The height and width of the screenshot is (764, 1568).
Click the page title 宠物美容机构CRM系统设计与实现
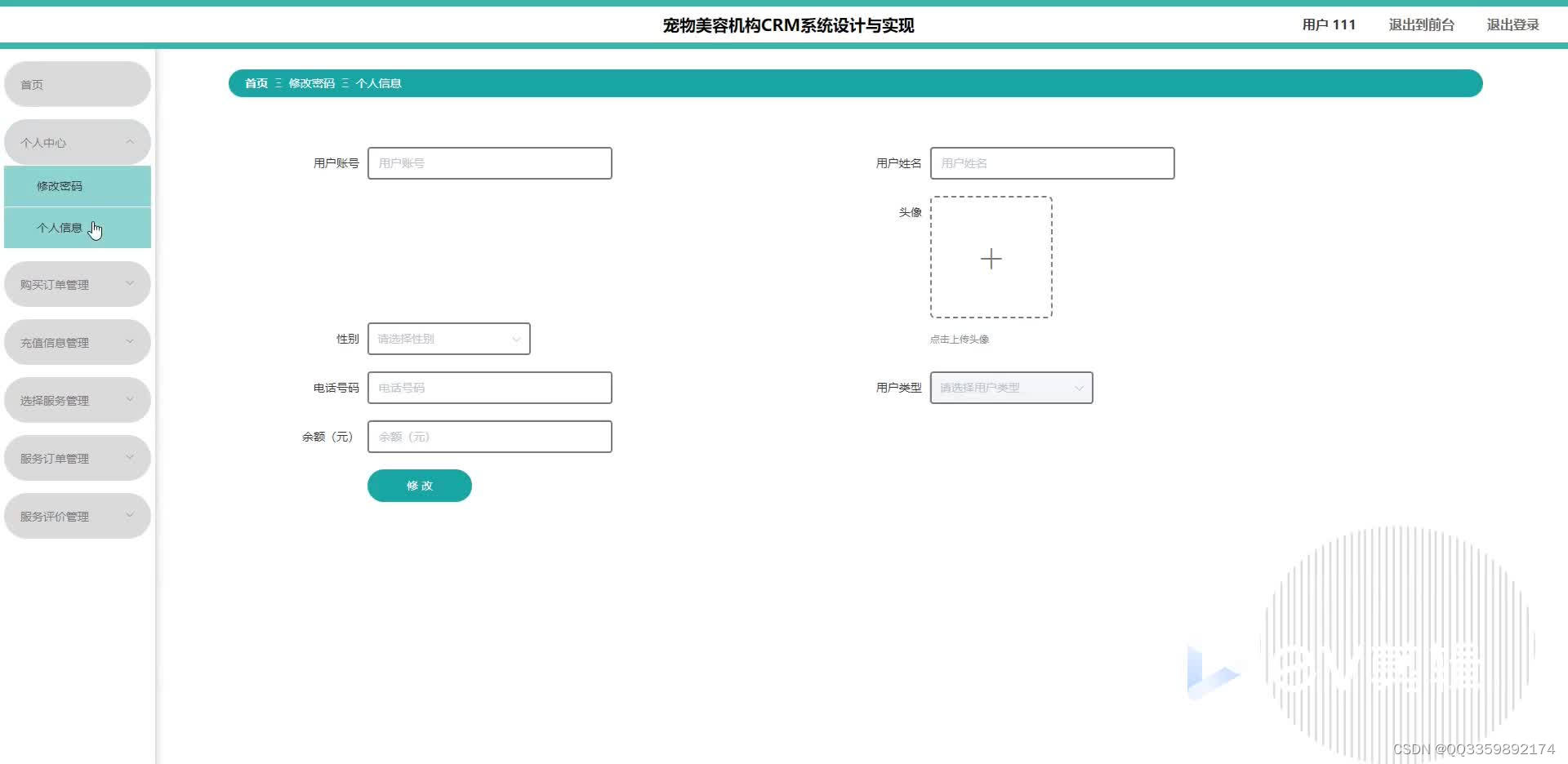[x=788, y=25]
